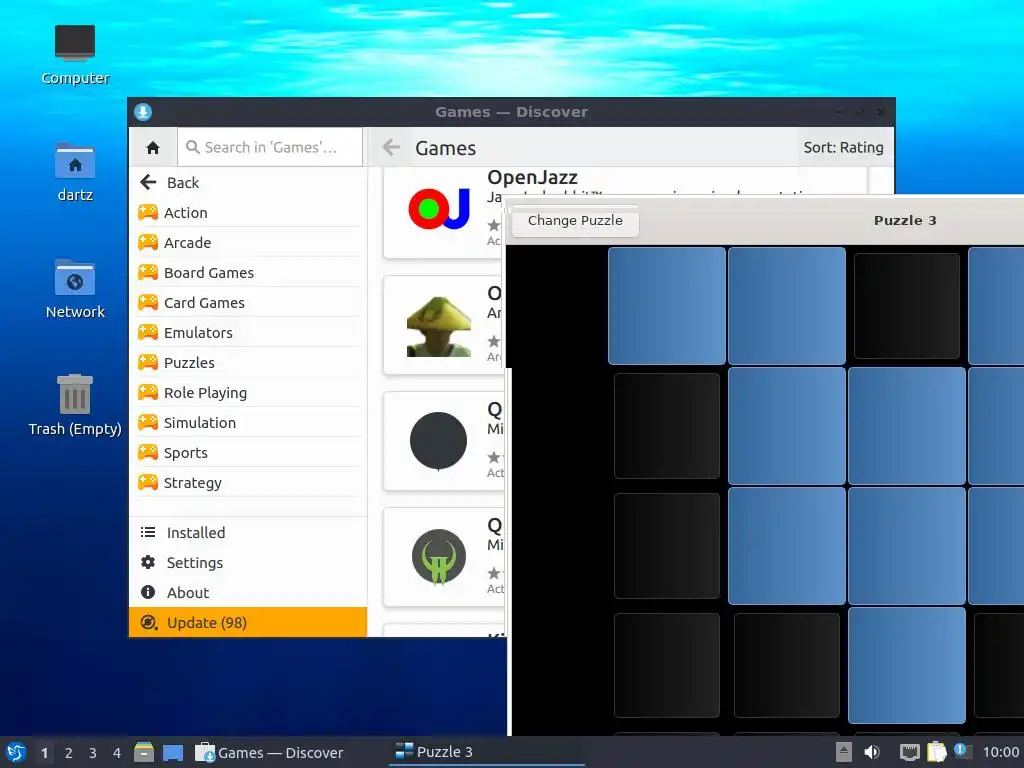Open the Computer desktop icon
The height and width of the screenshot is (768, 1024).
coord(75,55)
